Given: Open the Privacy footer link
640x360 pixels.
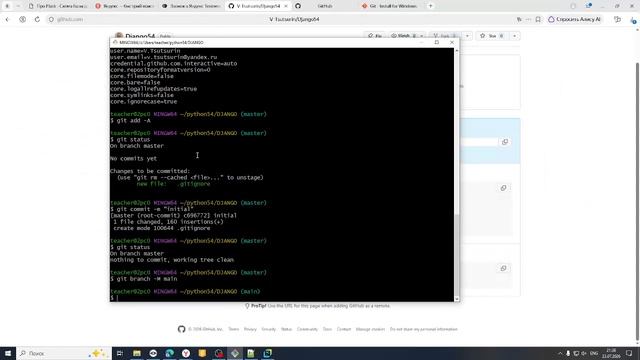Looking at the screenshot, I should [x=250, y=329].
